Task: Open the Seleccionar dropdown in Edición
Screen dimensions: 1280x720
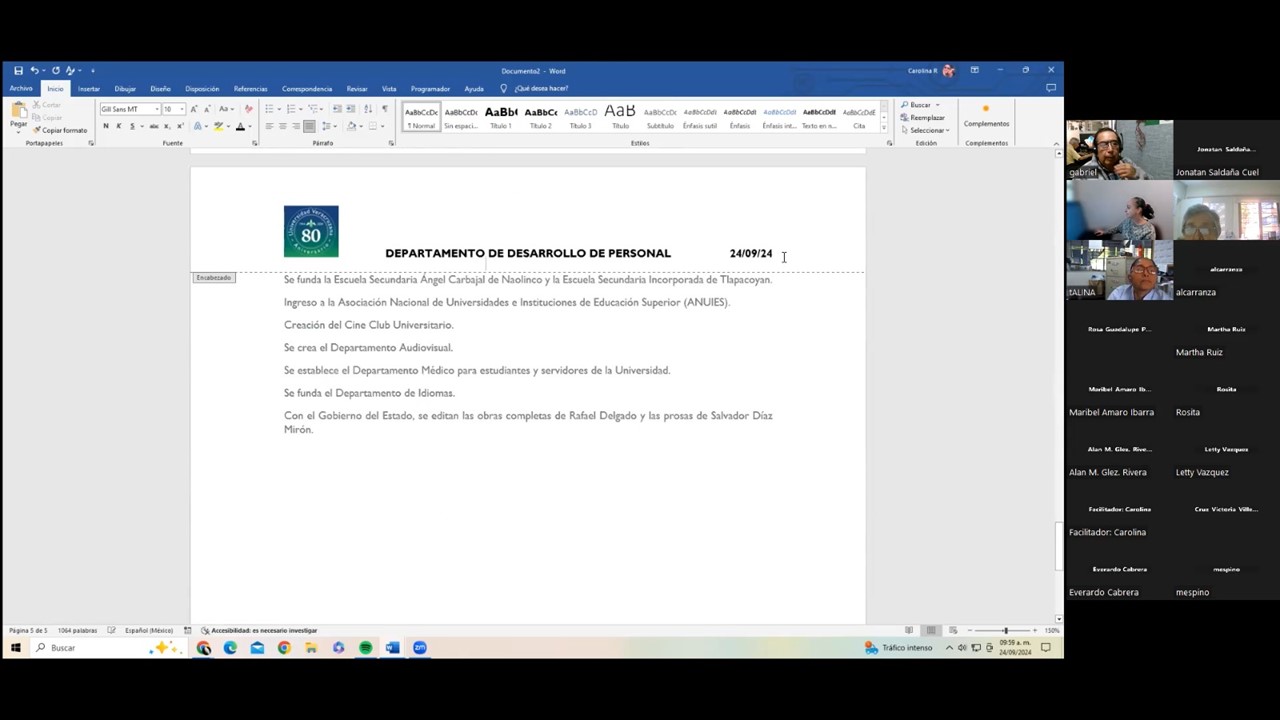Action: coord(927,130)
